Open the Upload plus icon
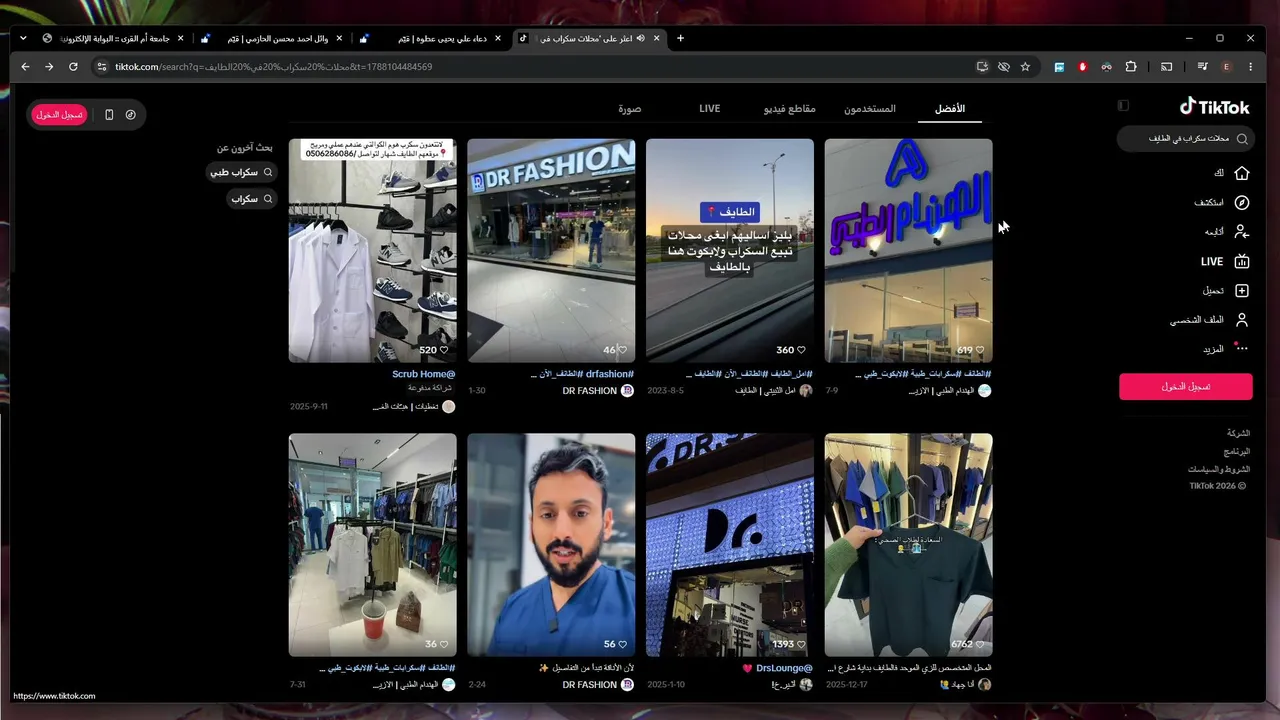Viewport: 1280px width, 720px height. pos(1242,290)
